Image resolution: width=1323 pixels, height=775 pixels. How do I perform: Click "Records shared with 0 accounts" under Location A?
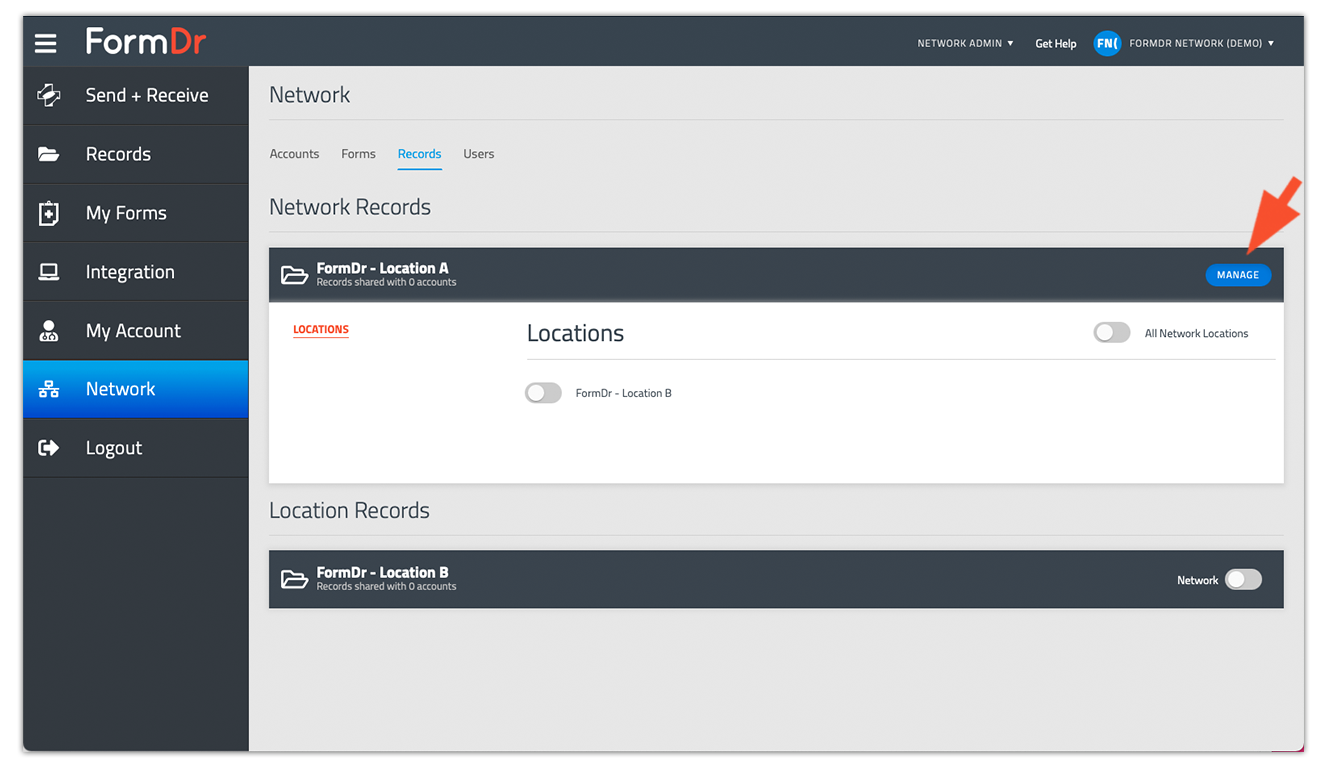(386, 283)
